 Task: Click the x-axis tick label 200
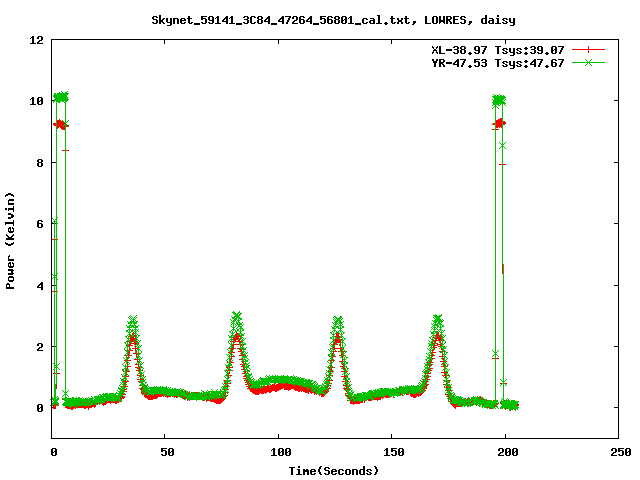tap(507, 452)
